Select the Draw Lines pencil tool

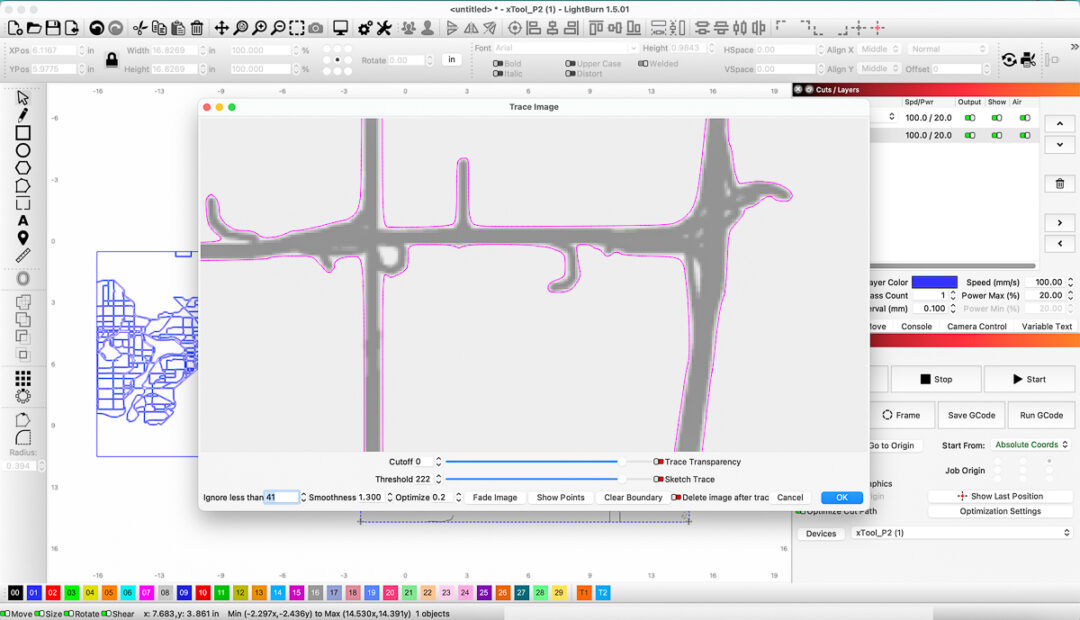click(23, 115)
